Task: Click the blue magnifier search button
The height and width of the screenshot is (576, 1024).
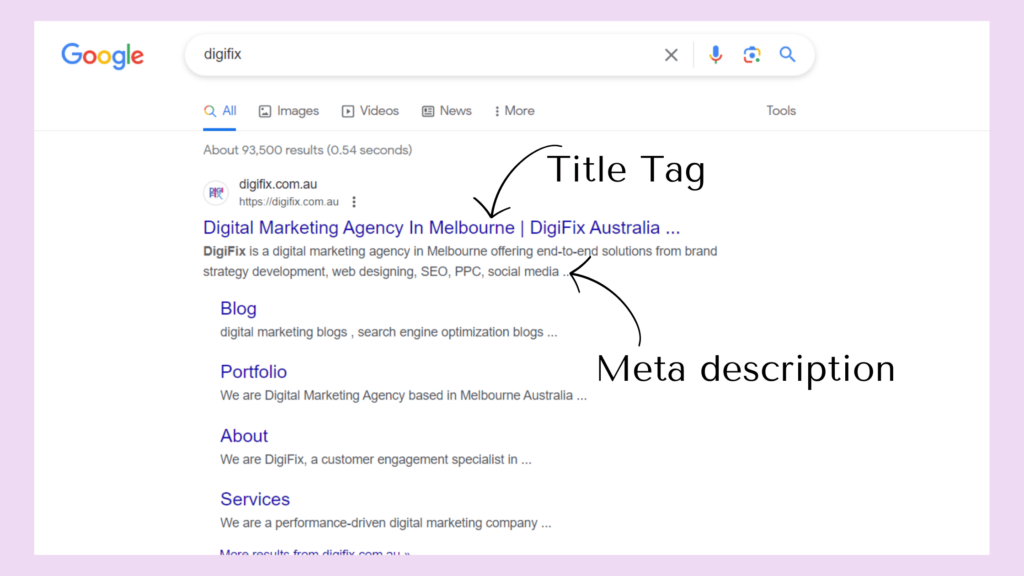Action: [x=788, y=55]
